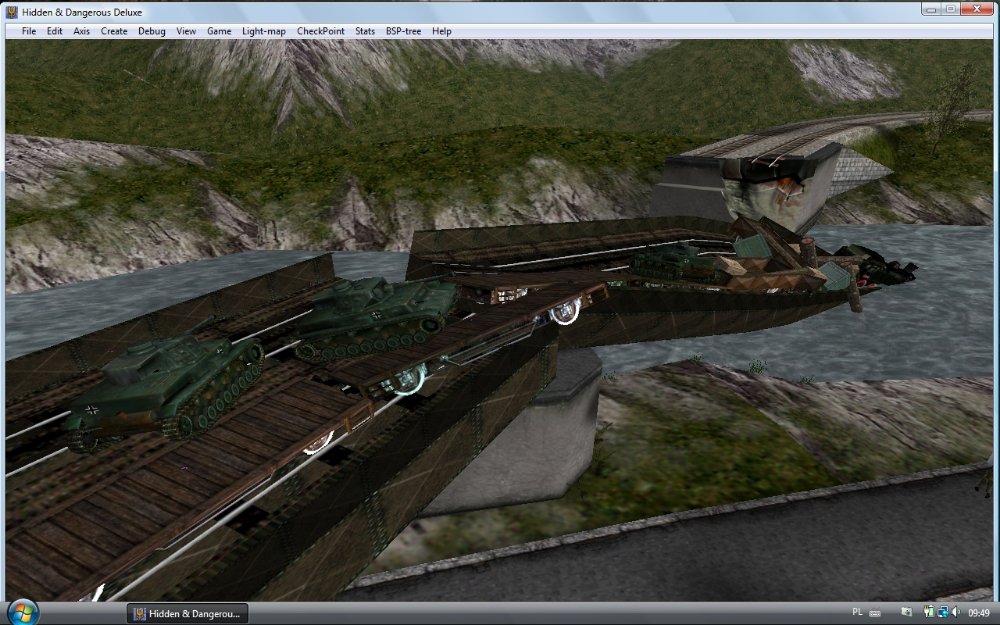Viewport: 1000px width, 625px height.
Task: Open the Debug menu
Action: [152, 31]
